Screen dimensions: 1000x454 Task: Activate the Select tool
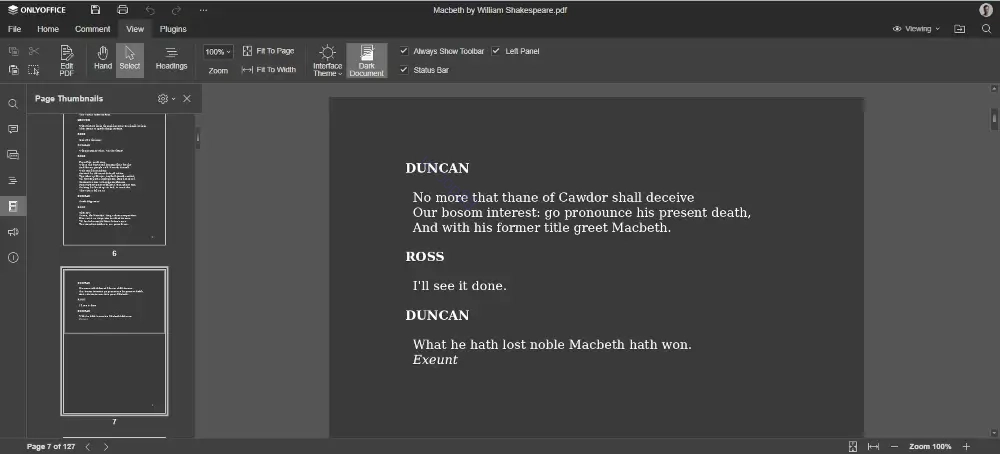[129, 61]
